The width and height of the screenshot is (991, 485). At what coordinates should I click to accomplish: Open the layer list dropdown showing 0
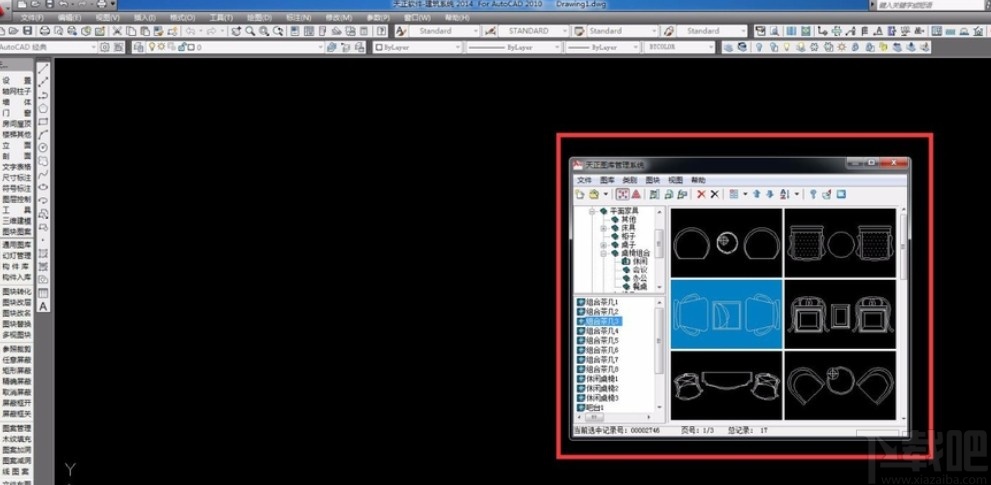coord(320,47)
